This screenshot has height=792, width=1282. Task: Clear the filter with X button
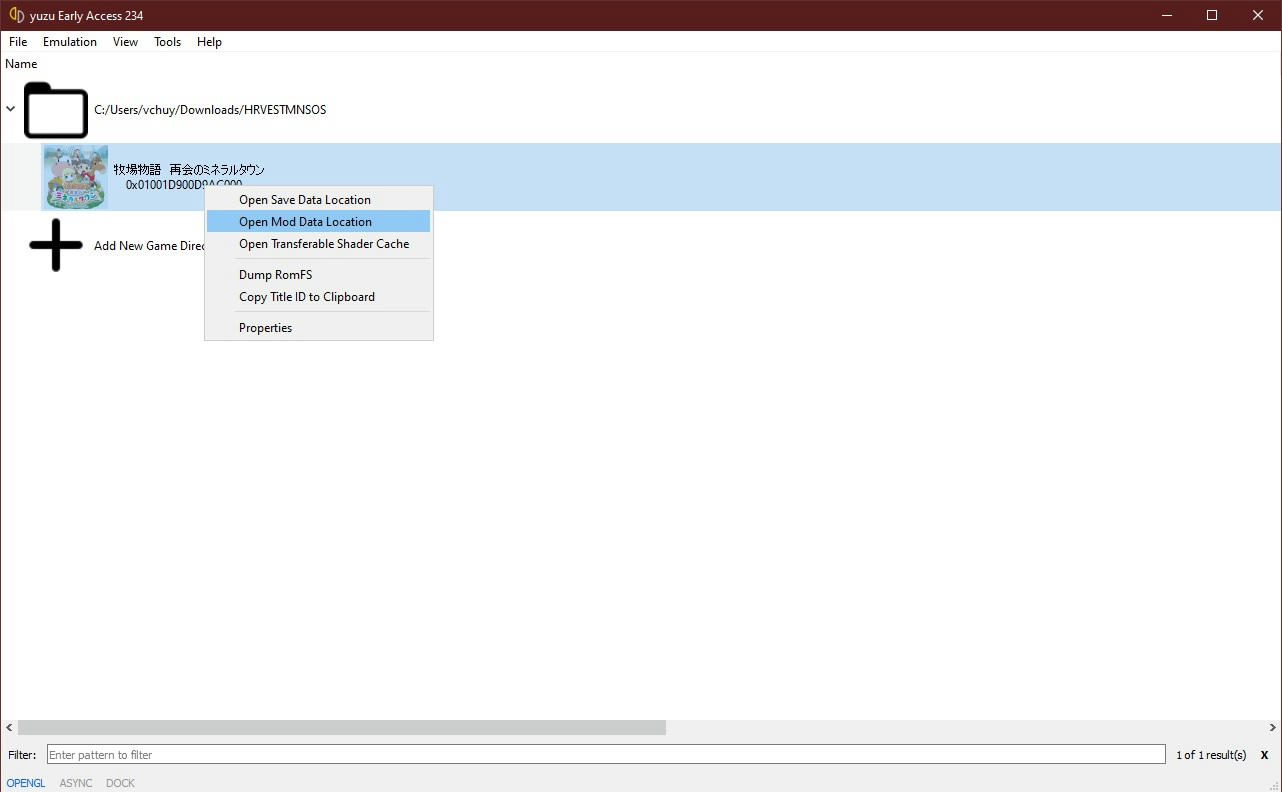[1264, 755]
